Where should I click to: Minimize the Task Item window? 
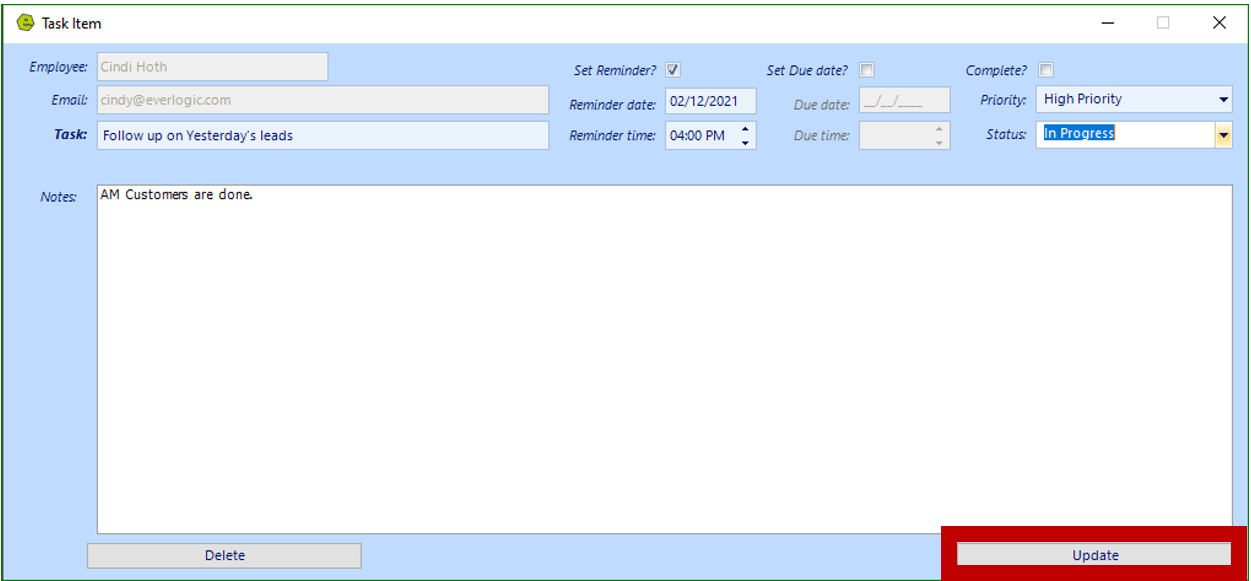click(1108, 23)
